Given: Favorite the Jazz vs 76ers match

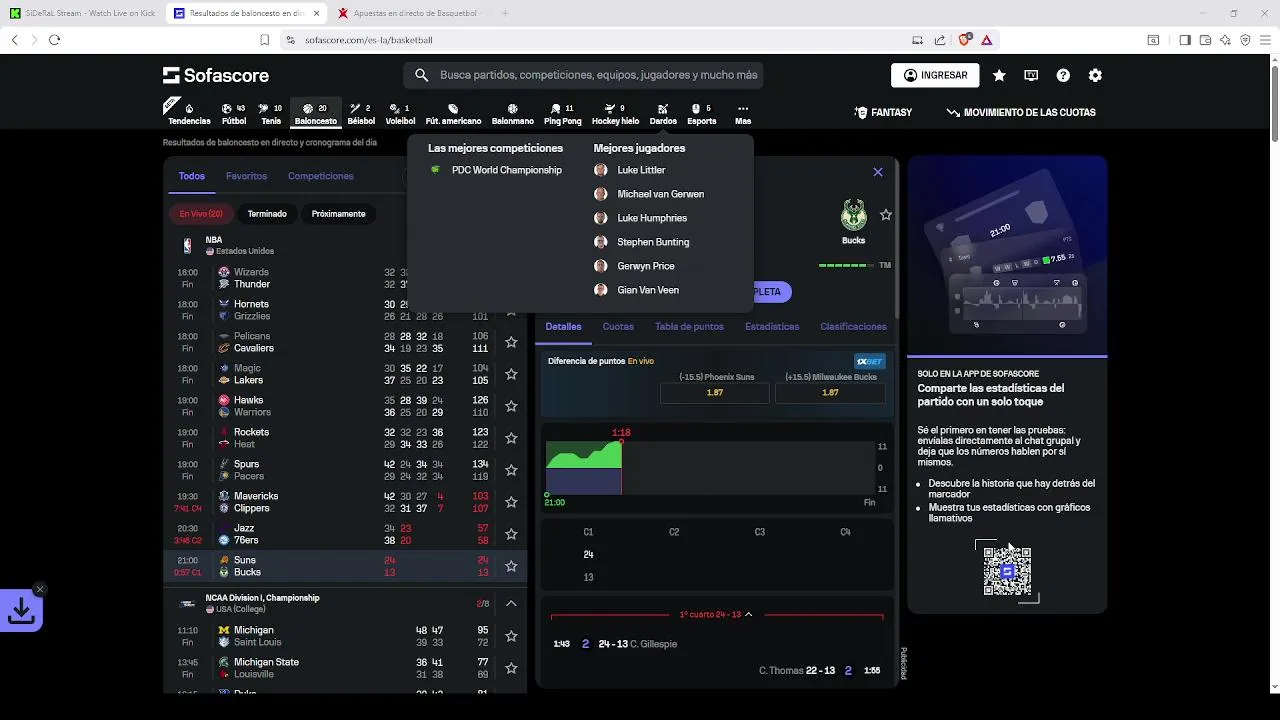Looking at the screenshot, I should (x=511, y=534).
